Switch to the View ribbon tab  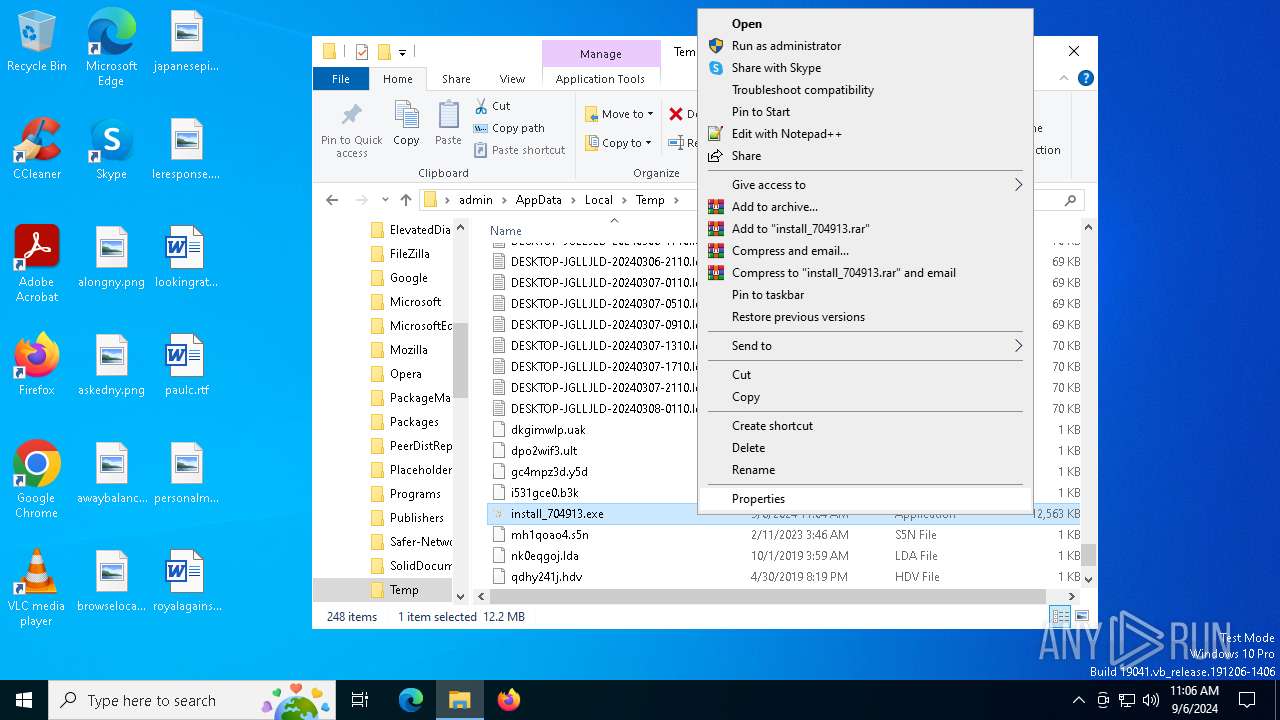point(512,79)
